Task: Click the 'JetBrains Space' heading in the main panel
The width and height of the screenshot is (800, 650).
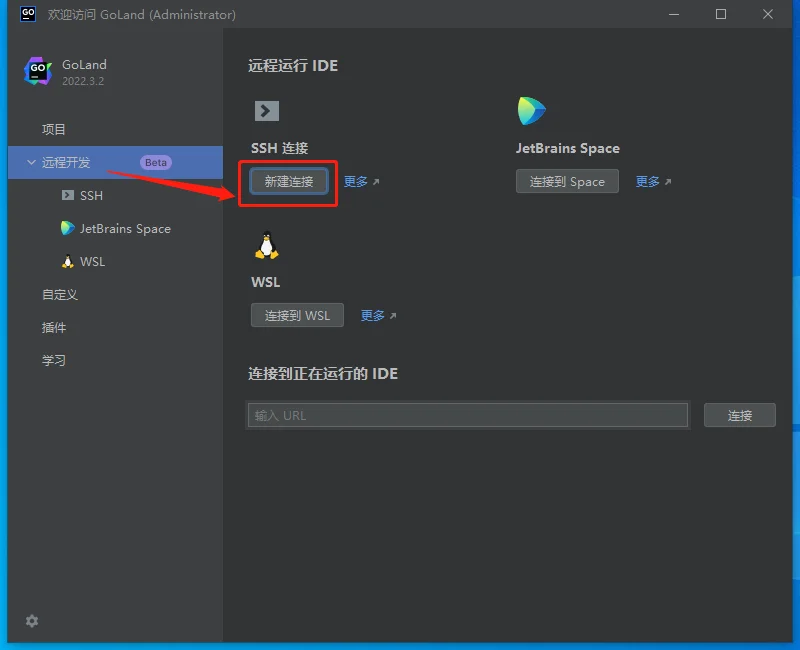Action: [567, 148]
